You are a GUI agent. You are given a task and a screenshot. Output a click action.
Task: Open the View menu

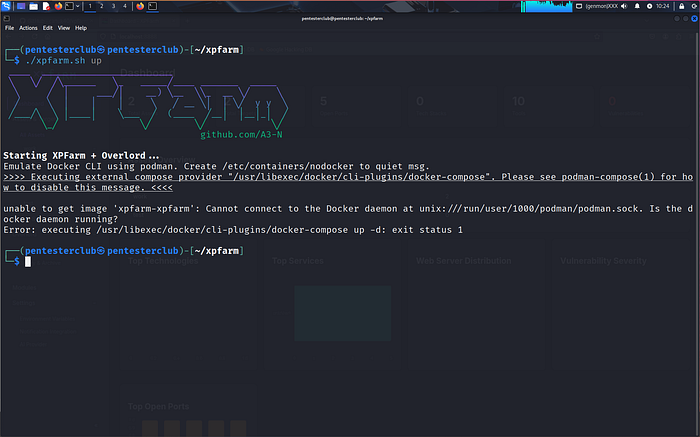click(64, 28)
